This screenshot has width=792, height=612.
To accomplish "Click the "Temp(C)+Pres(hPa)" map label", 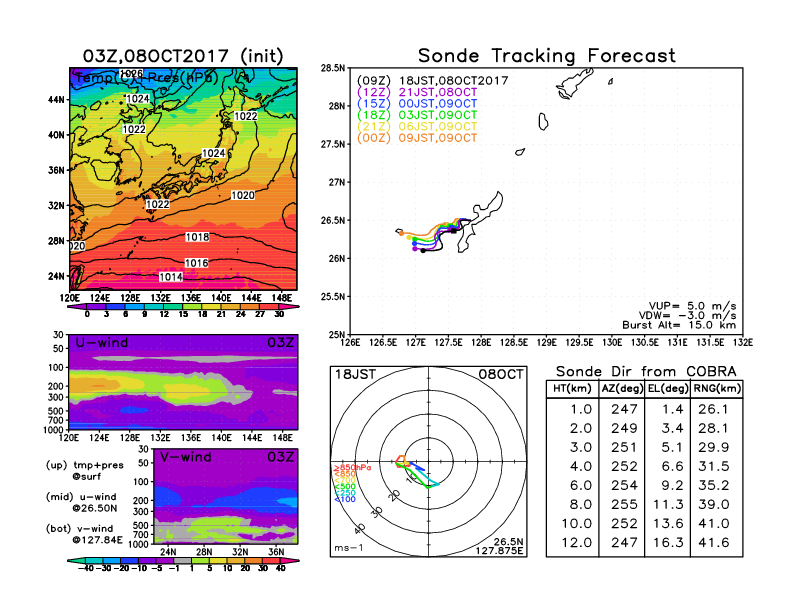I will pos(147,78).
